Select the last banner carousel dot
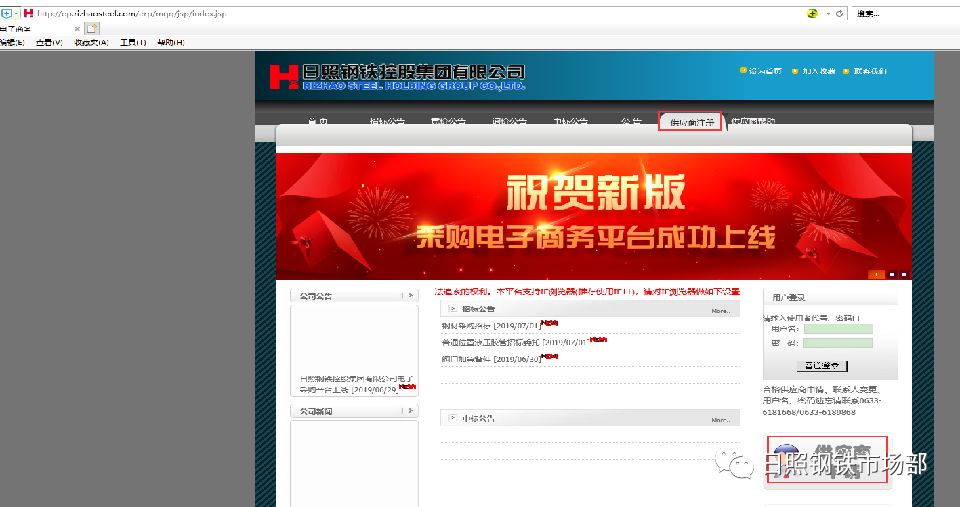The width and height of the screenshot is (960, 507). pyautogui.click(x=904, y=274)
